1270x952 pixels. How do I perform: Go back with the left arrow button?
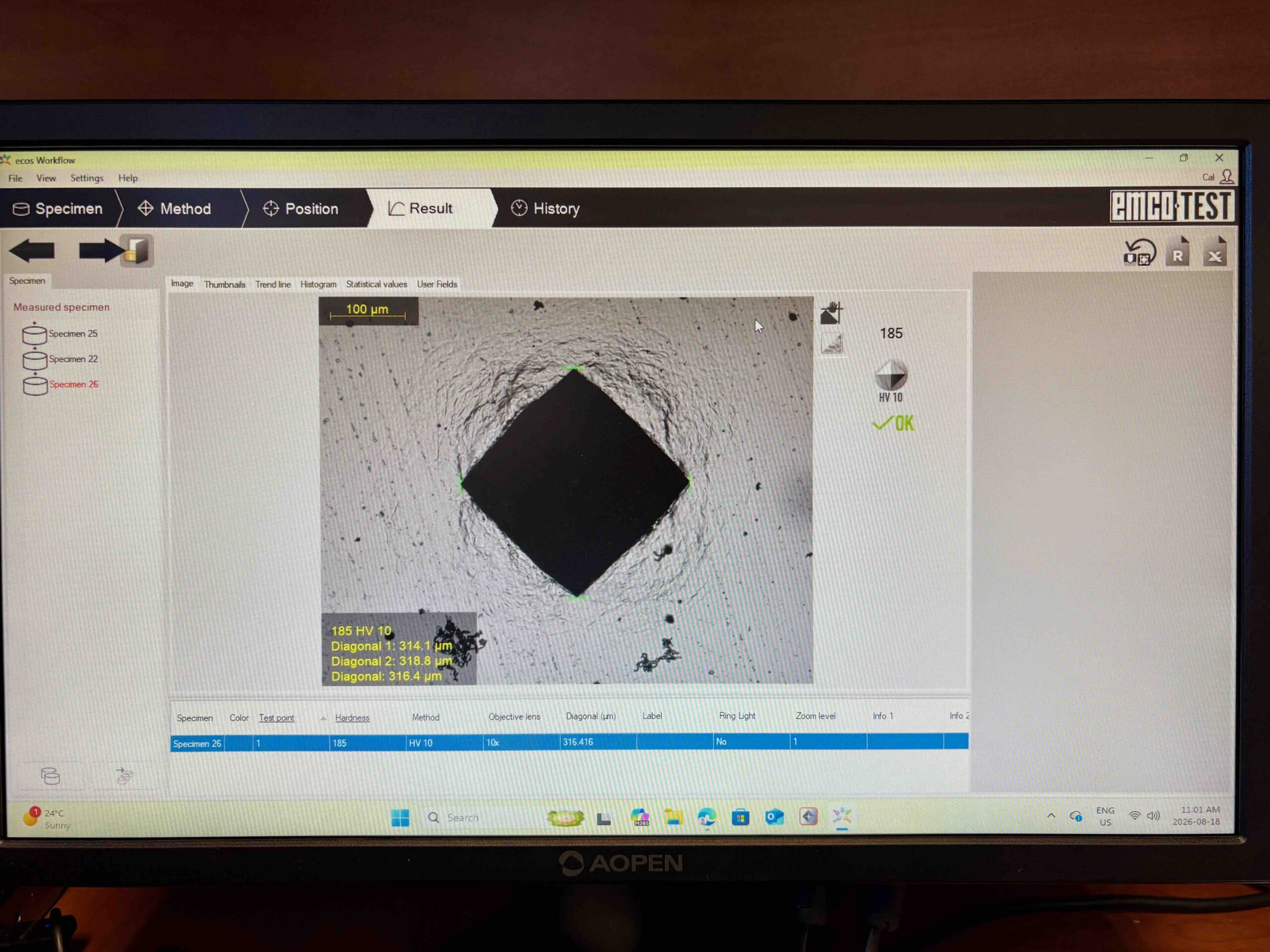pyautogui.click(x=32, y=251)
